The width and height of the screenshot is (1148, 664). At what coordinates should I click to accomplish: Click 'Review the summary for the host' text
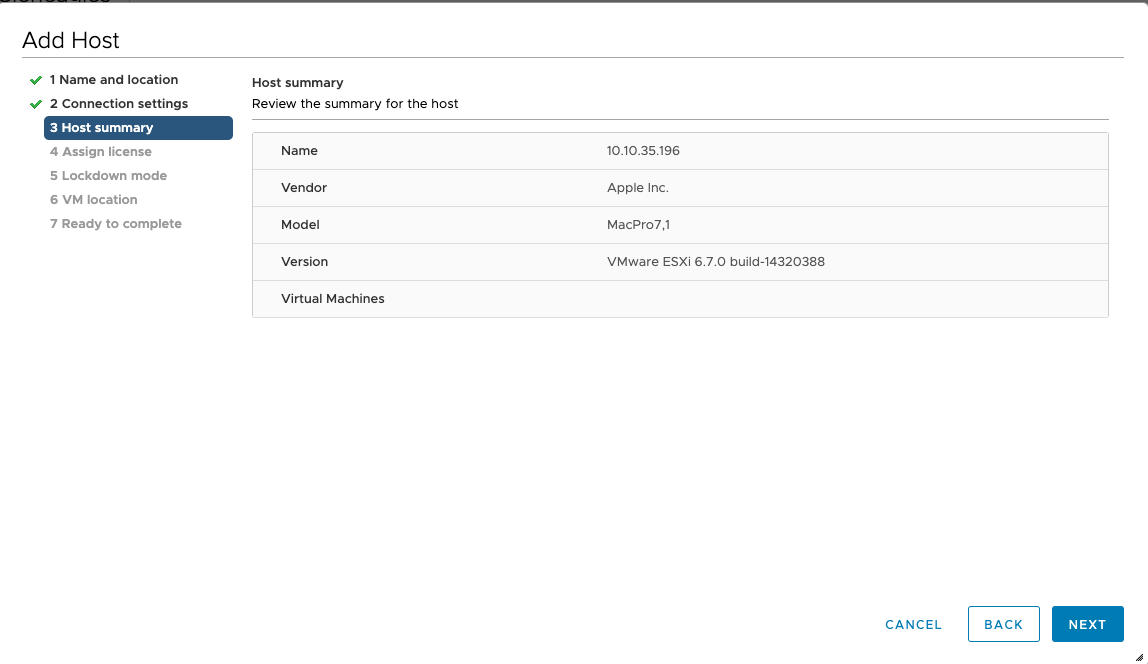(355, 104)
